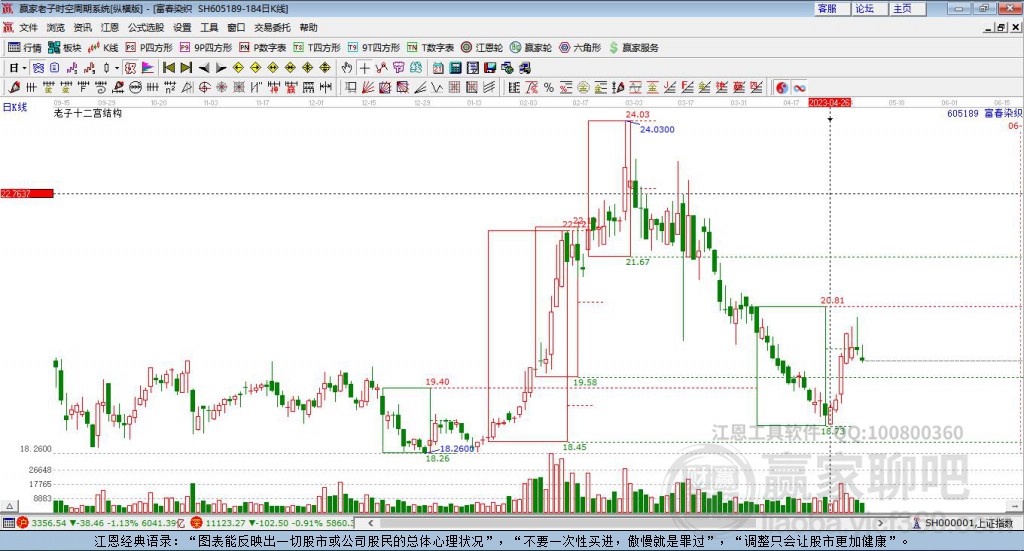Viewport: 1024px width, 551px height.
Task: Open 赢家服务 dollar-sign service
Action: pyautogui.click(x=633, y=48)
